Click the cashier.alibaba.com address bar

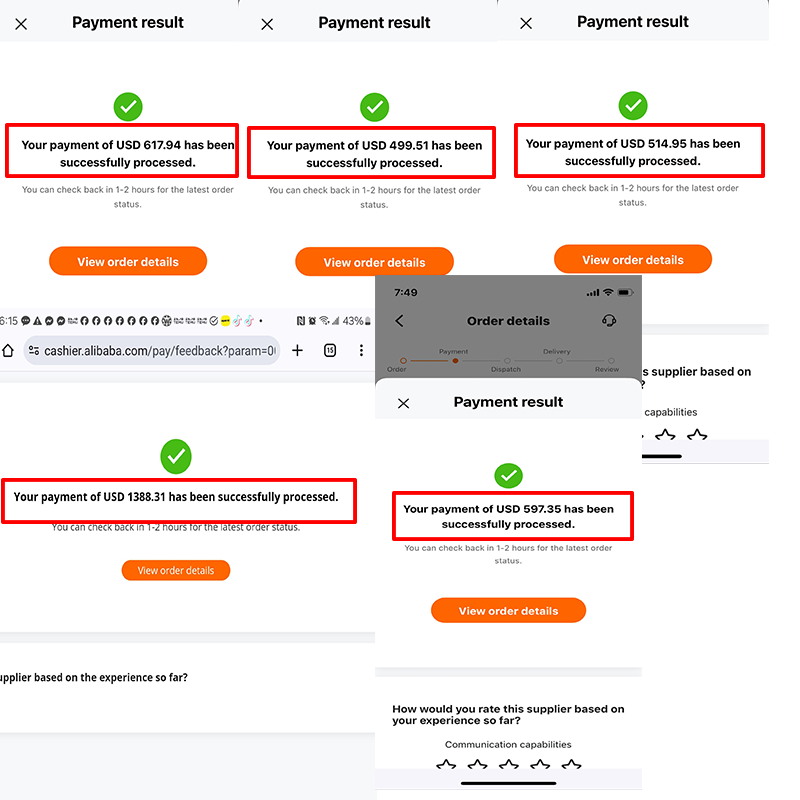coord(152,351)
